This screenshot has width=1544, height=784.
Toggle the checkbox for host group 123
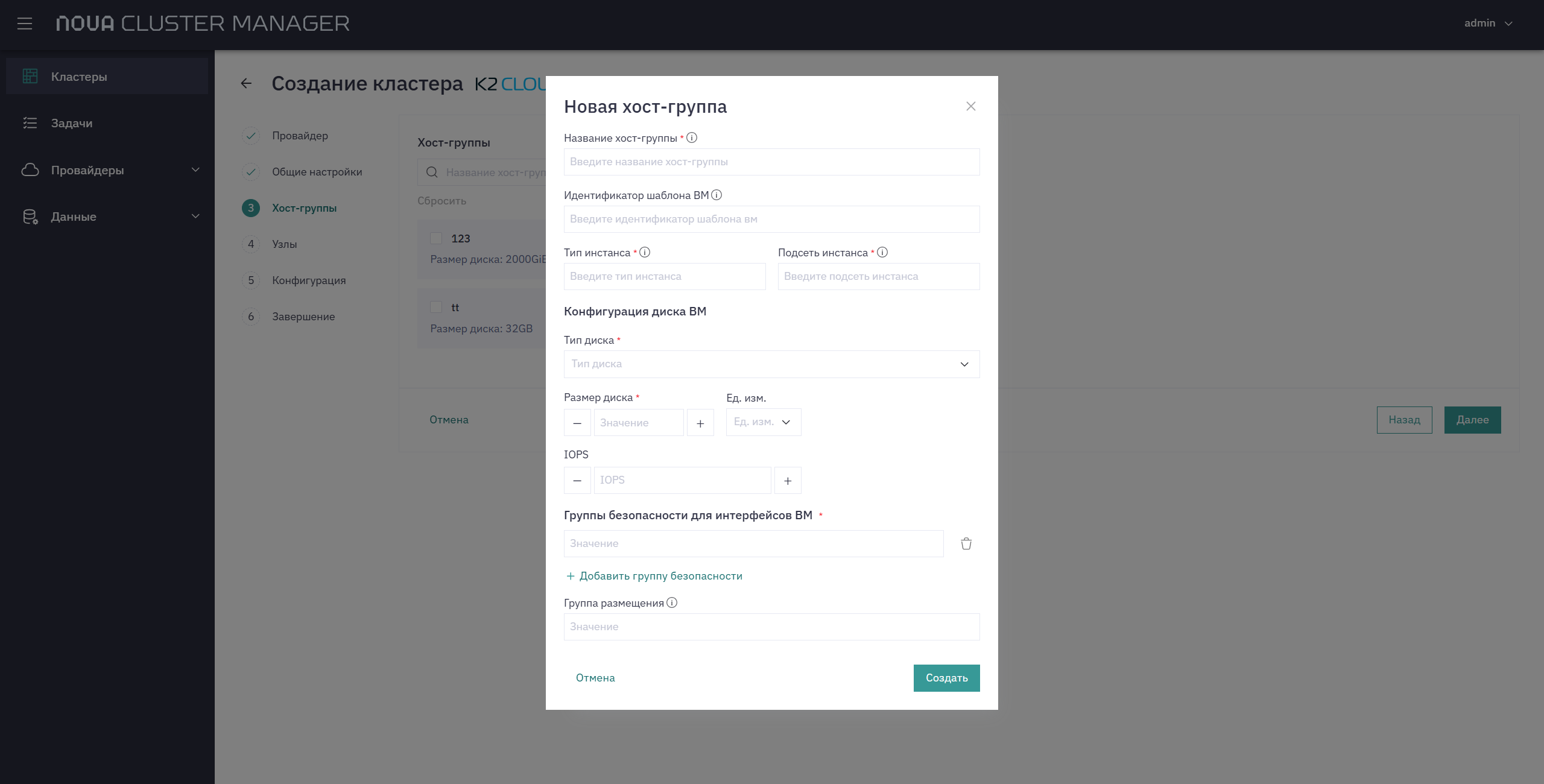[x=436, y=238]
